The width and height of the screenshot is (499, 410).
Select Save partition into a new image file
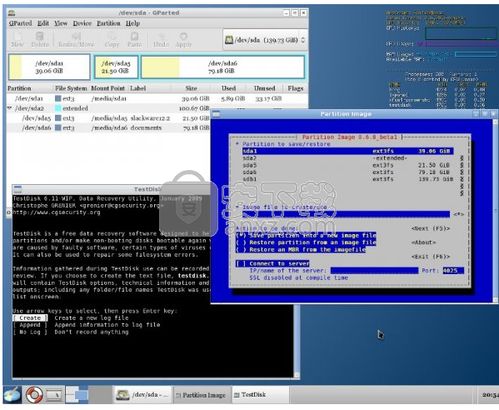coord(306,235)
